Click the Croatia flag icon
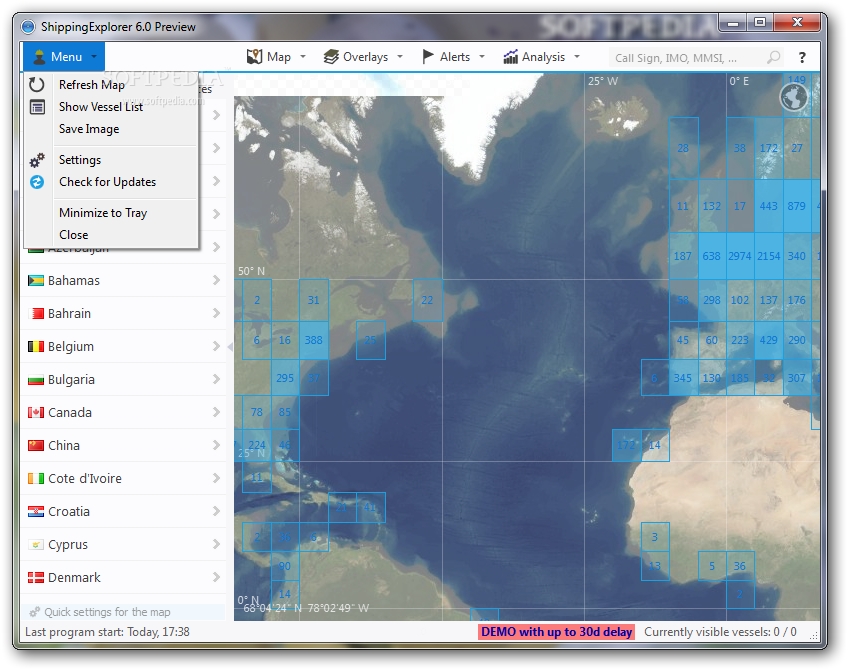 pyautogui.click(x=36, y=512)
